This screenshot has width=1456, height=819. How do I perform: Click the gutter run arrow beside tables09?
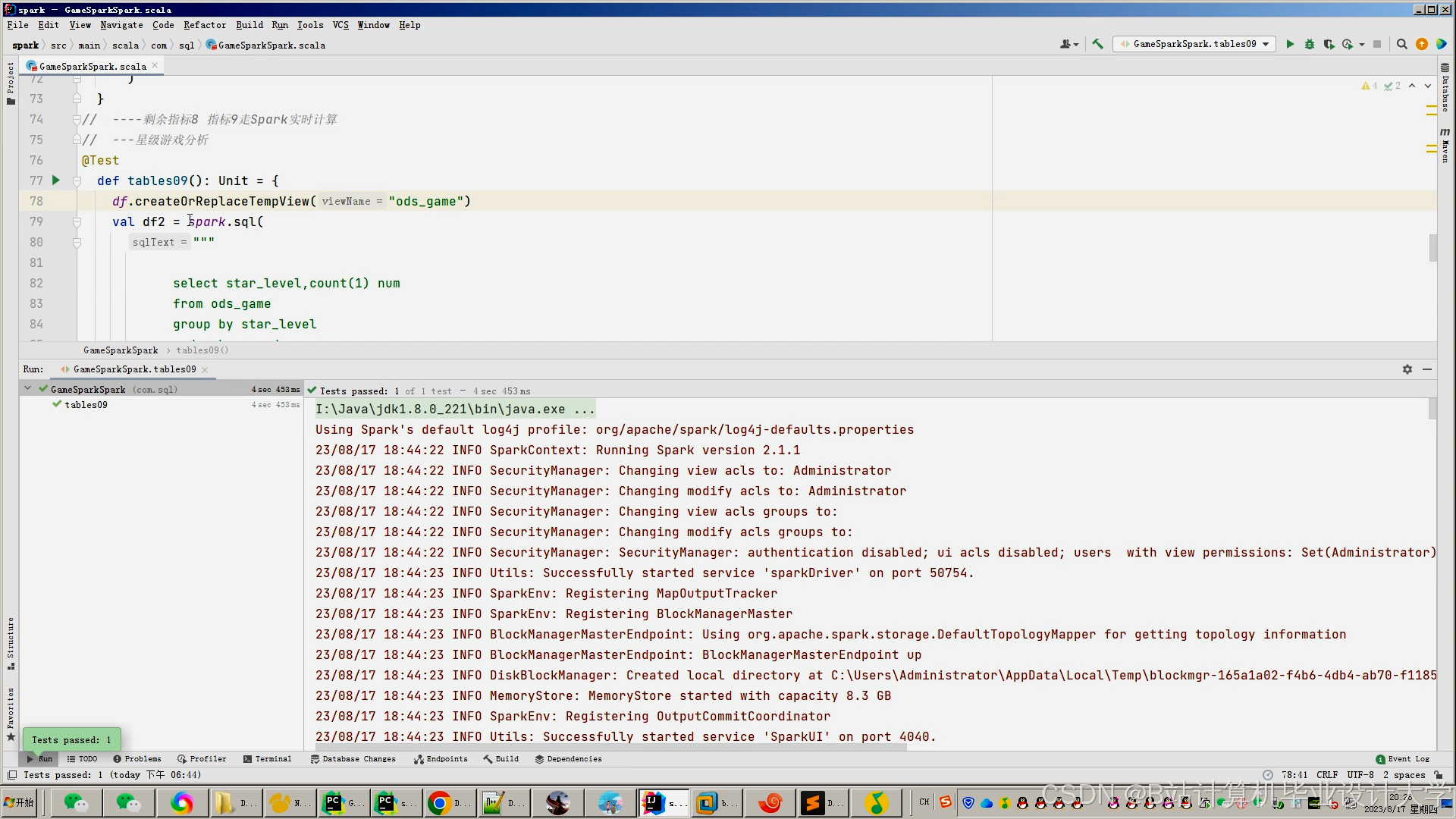[x=55, y=180]
